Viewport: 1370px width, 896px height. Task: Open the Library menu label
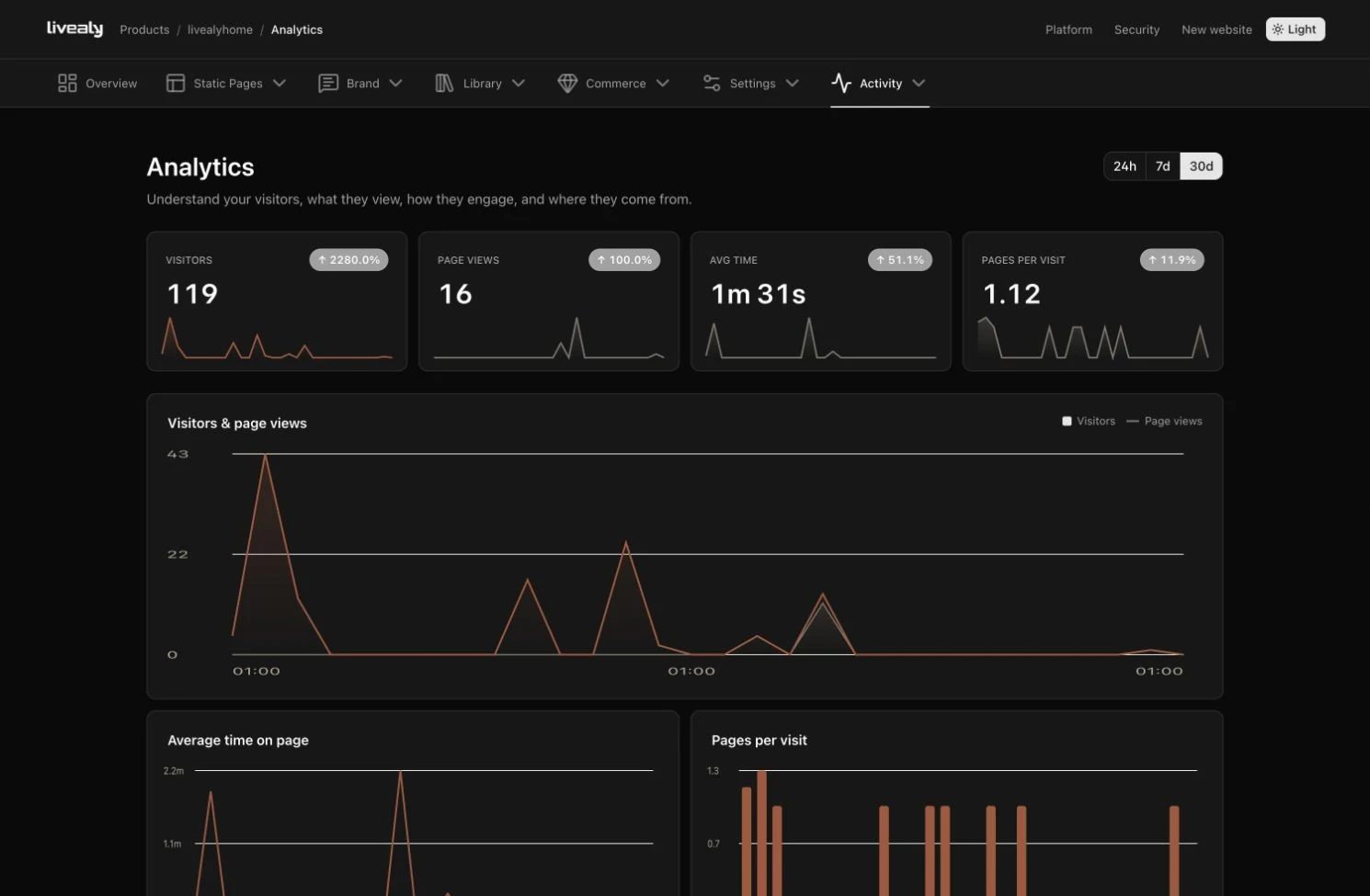pyautogui.click(x=483, y=84)
